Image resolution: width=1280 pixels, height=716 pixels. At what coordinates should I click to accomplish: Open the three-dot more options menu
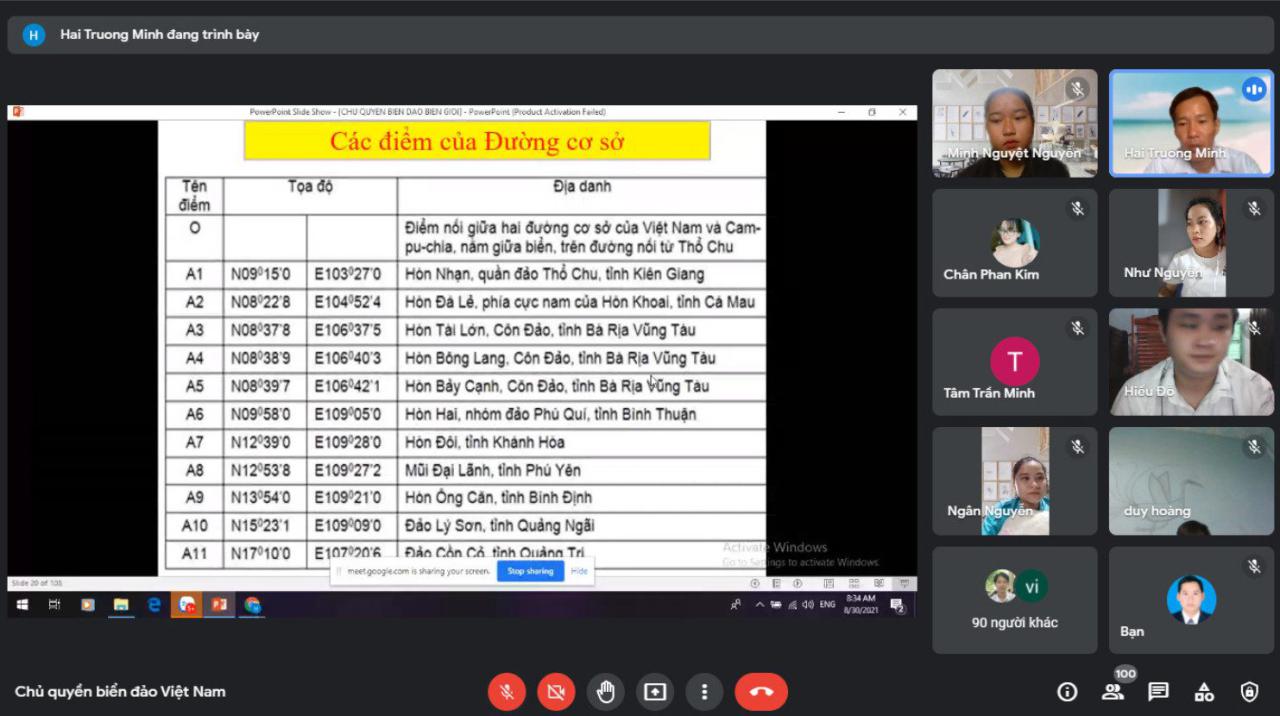(x=704, y=692)
